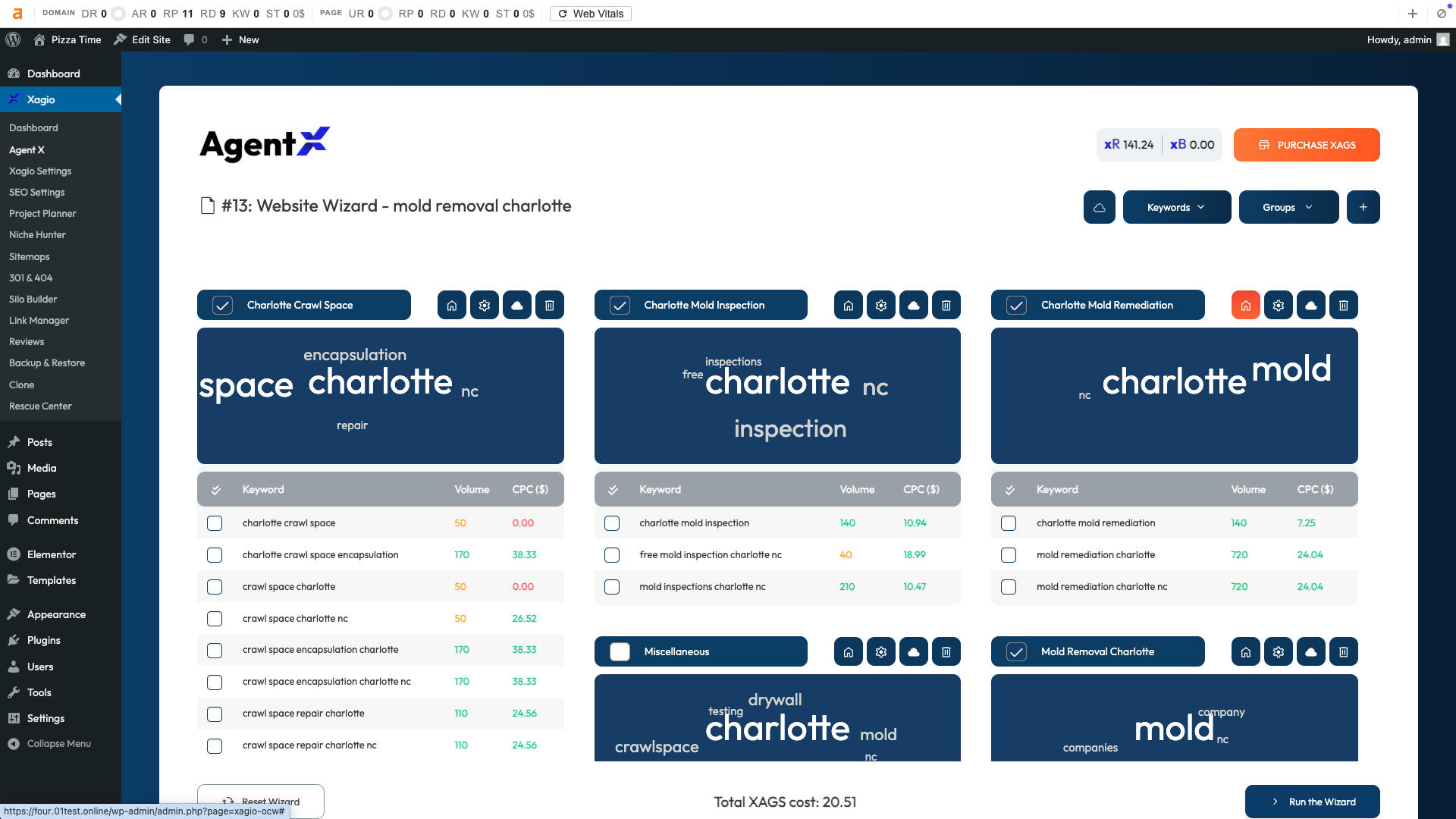Open the Plugins admin menu
The image size is (1456, 819).
(x=44, y=640)
